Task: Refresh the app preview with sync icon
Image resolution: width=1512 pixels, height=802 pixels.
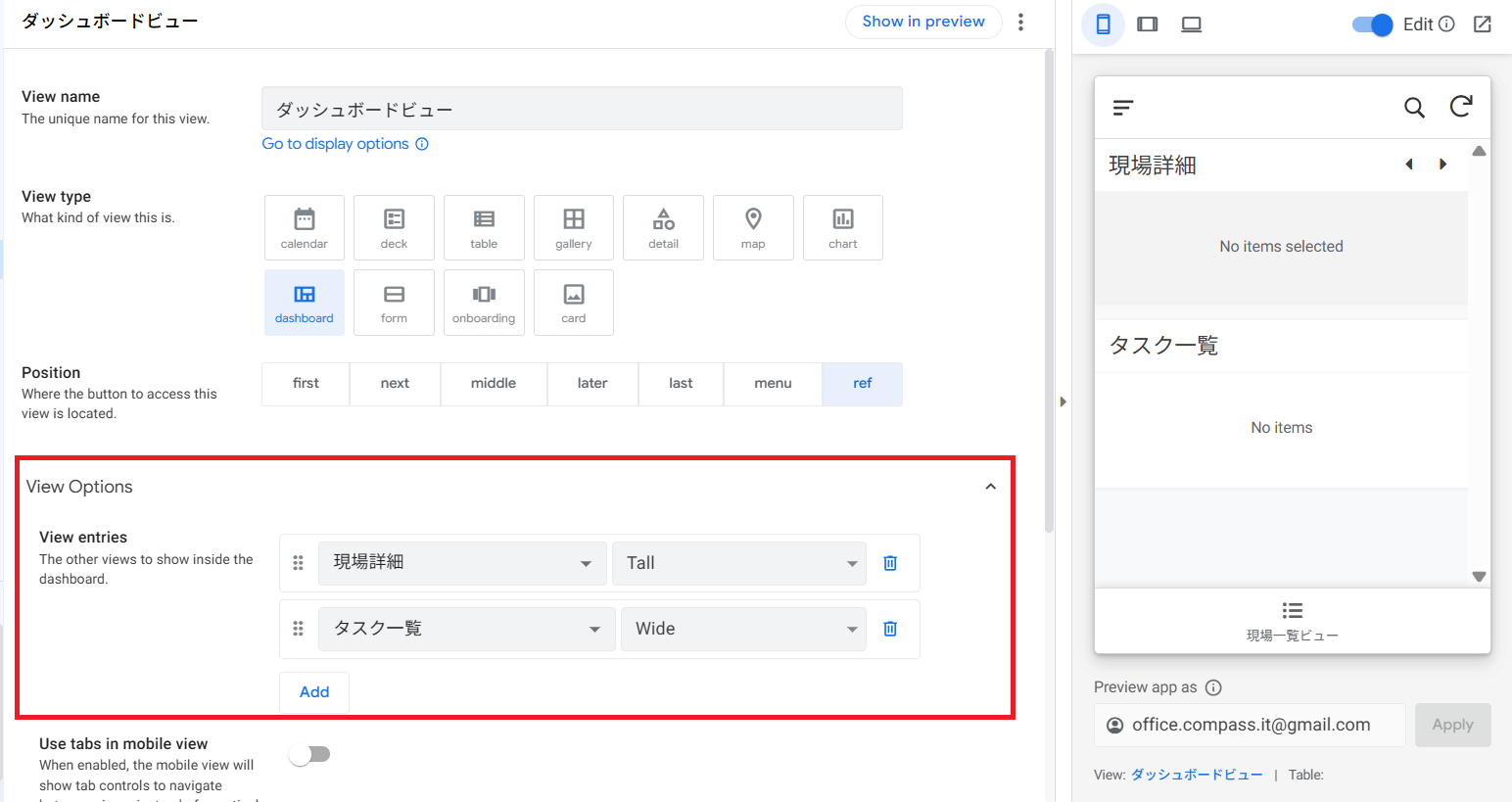Action: pyautogui.click(x=1461, y=107)
